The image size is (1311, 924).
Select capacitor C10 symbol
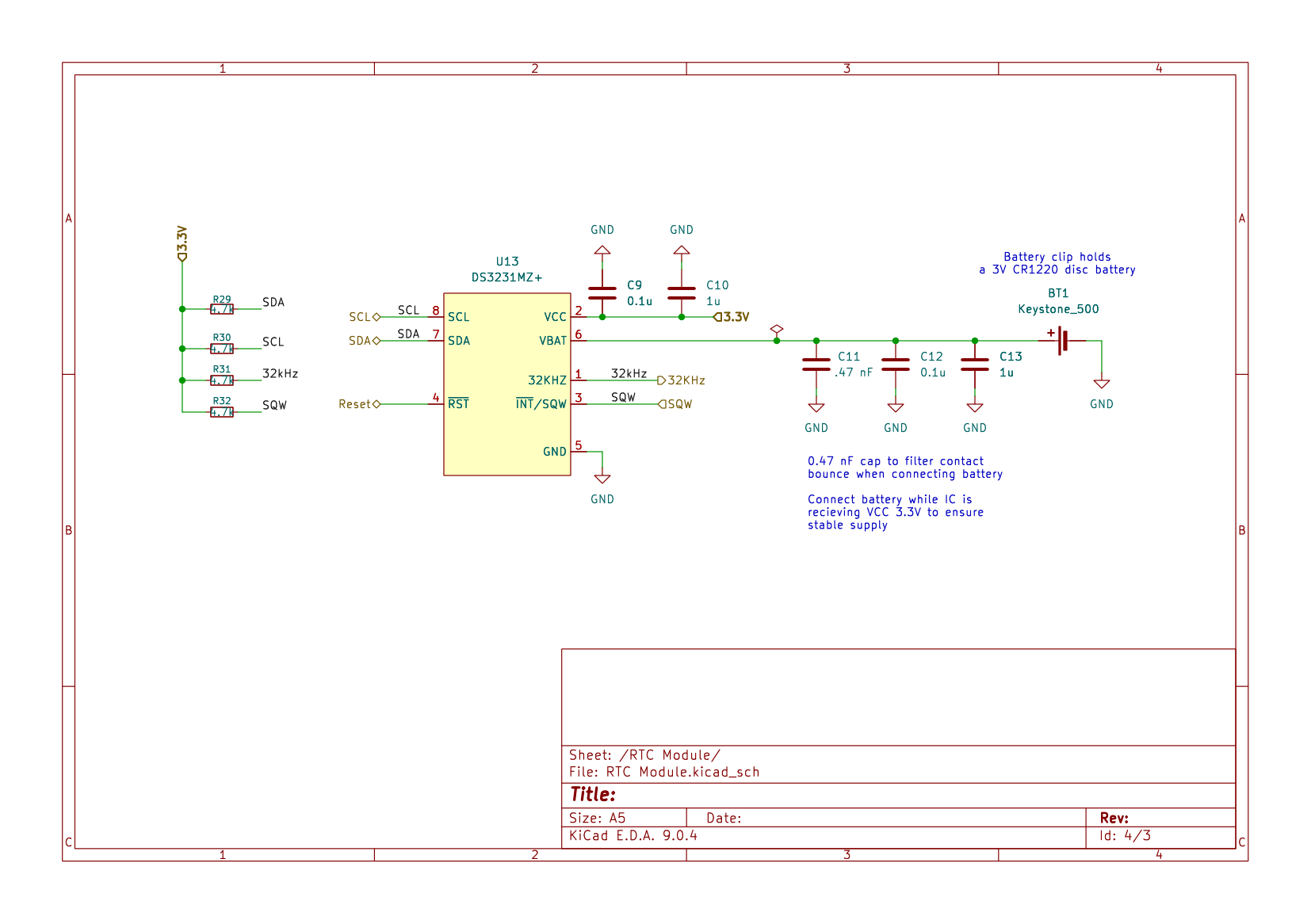(682, 293)
